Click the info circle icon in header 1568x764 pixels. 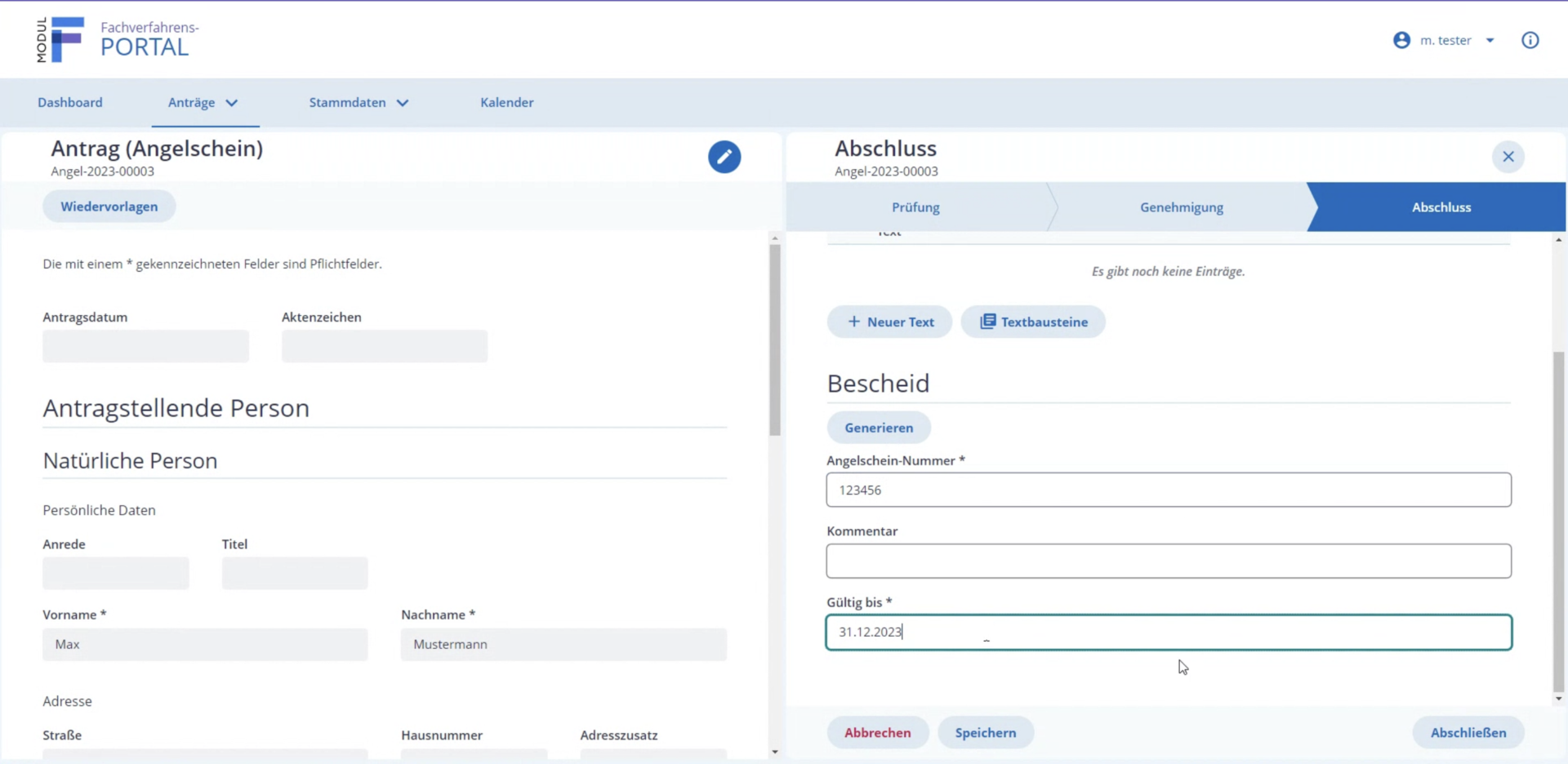[x=1530, y=40]
